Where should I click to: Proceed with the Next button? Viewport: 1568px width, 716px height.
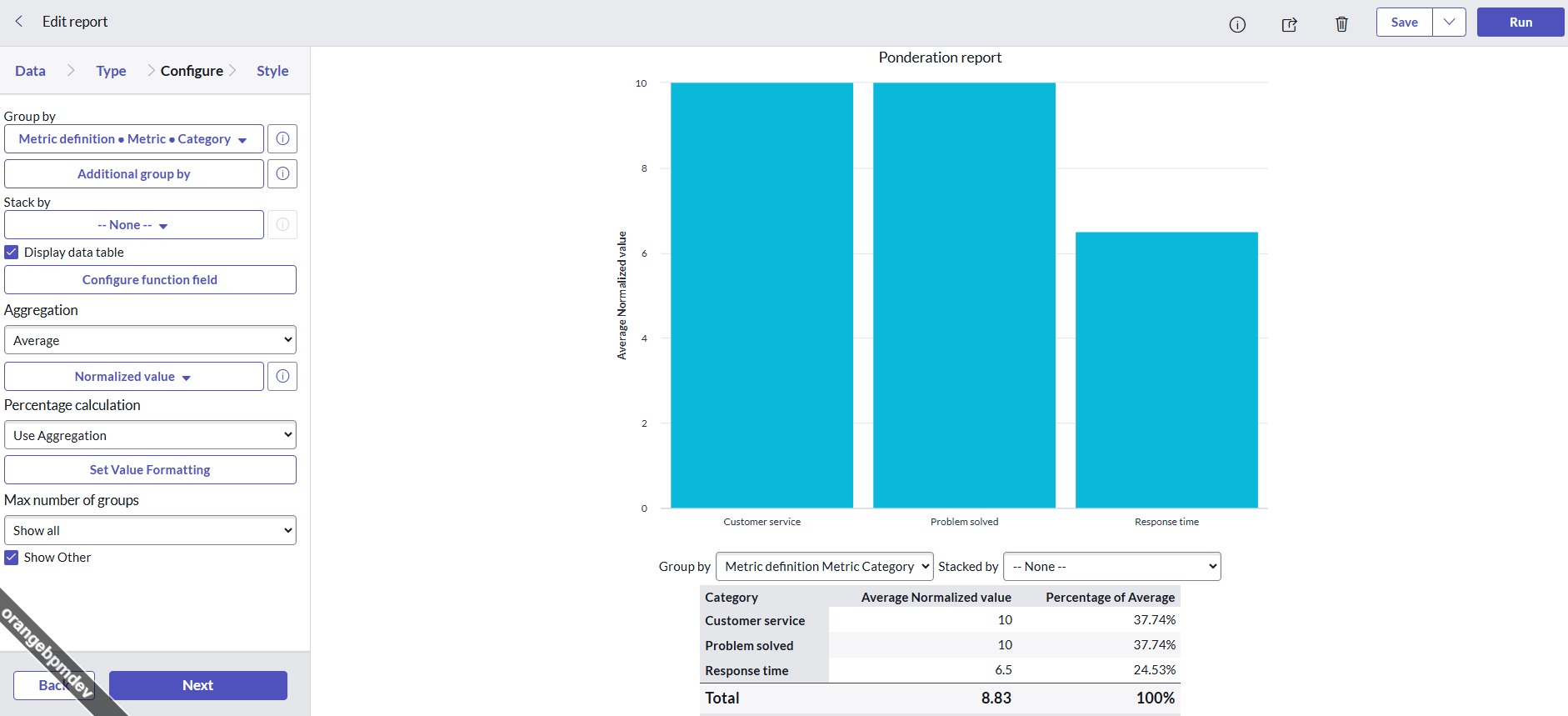(x=198, y=685)
